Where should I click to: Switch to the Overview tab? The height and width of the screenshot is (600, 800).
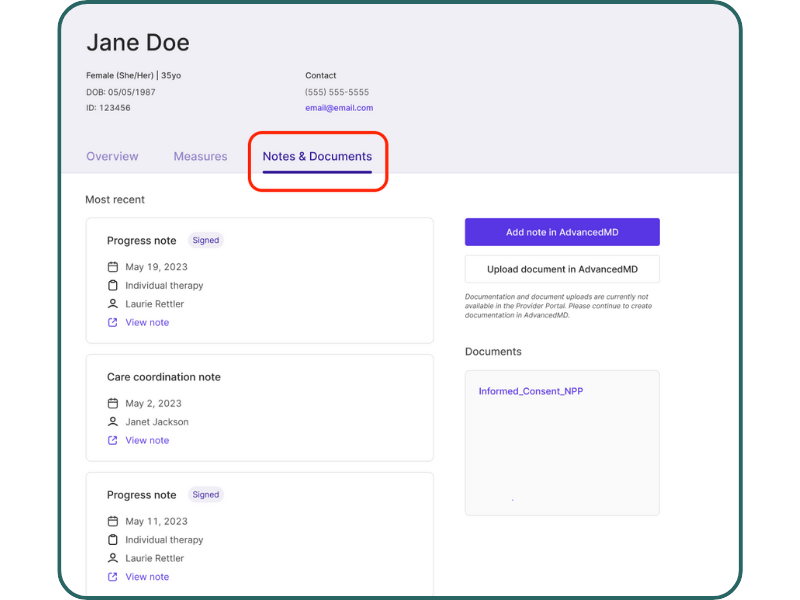(112, 156)
